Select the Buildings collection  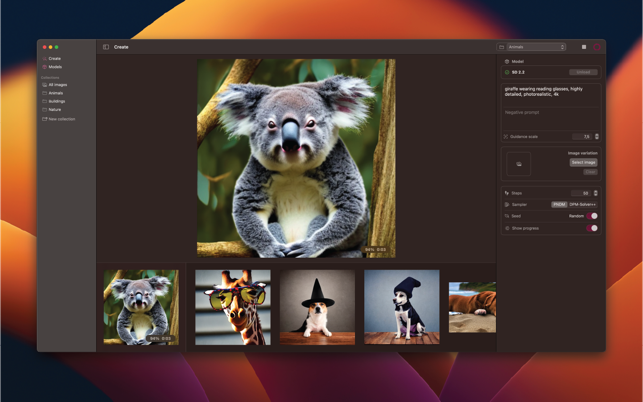pyautogui.click(x=54, y=101)
